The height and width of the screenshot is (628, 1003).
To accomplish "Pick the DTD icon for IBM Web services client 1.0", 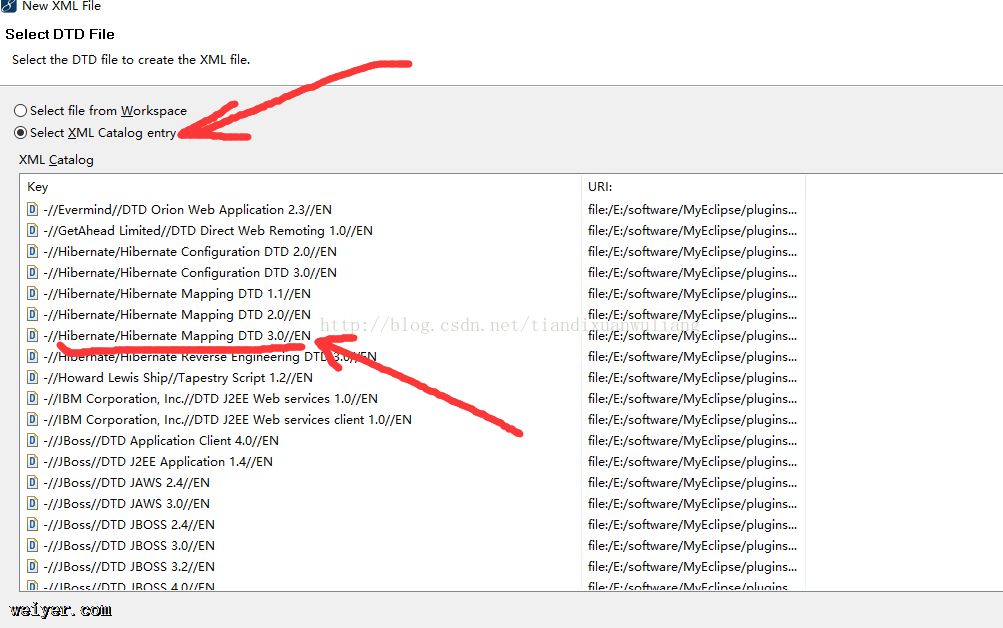I will pos(33,420).
